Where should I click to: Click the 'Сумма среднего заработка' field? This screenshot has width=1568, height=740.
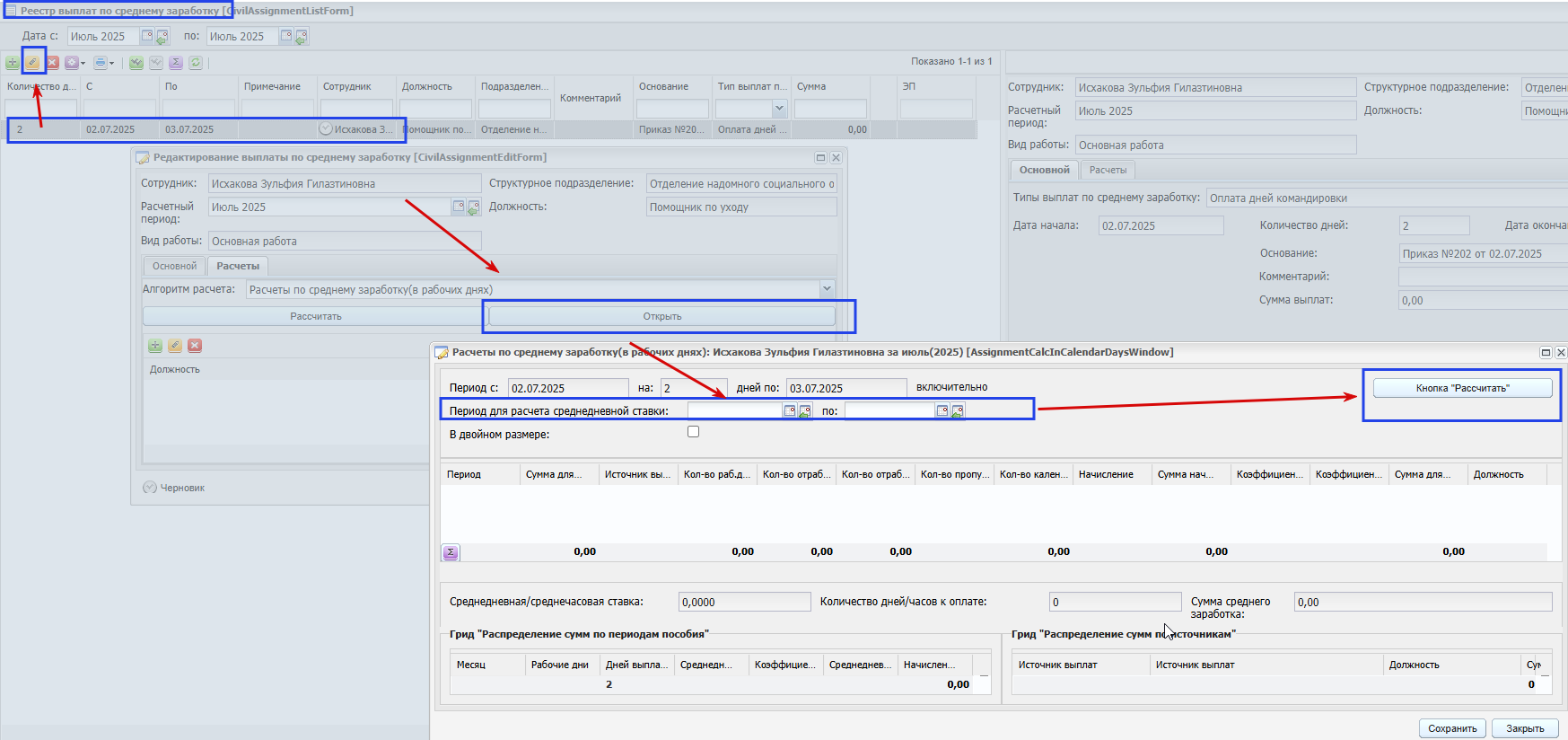1423,602
